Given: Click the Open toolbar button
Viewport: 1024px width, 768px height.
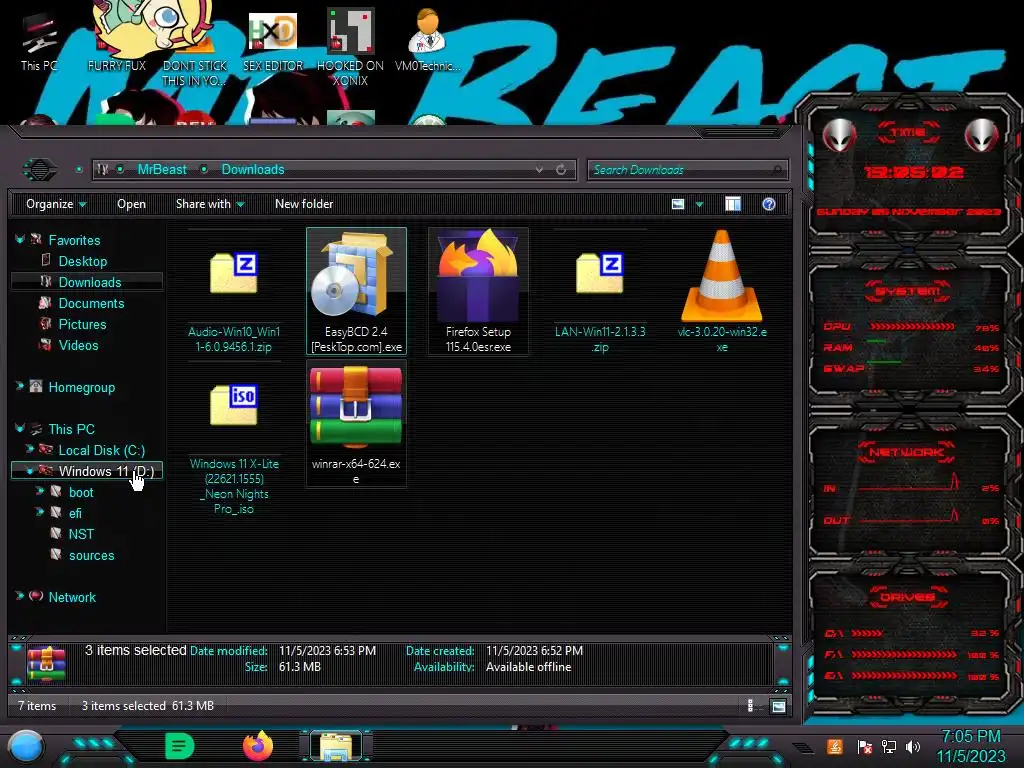Looking at the screenshot, I should pos(131,204).
